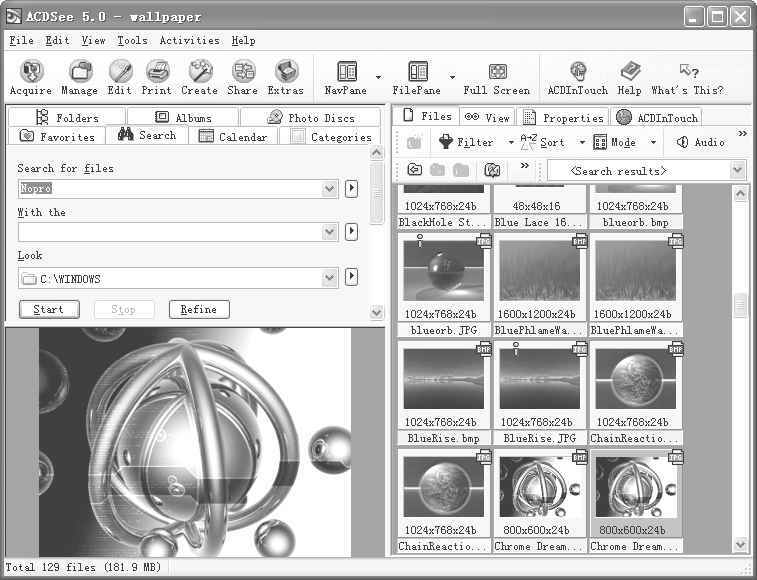Click the Print icon

click(157, 77)
